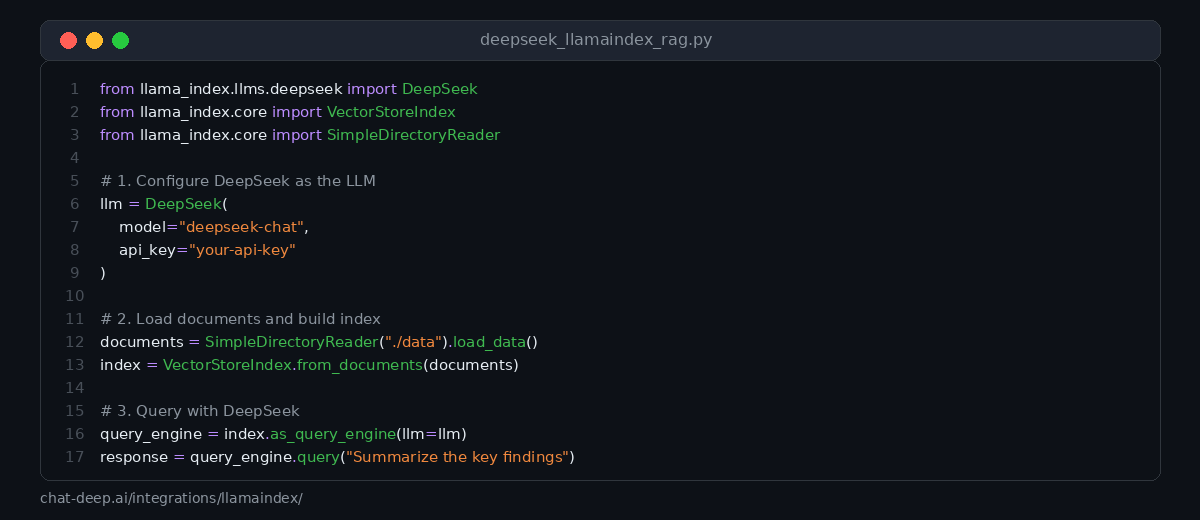Click VectorStoreIndex import on line 2
The width and height of the screenshot is (1200, 520).
tap(391, 111)
